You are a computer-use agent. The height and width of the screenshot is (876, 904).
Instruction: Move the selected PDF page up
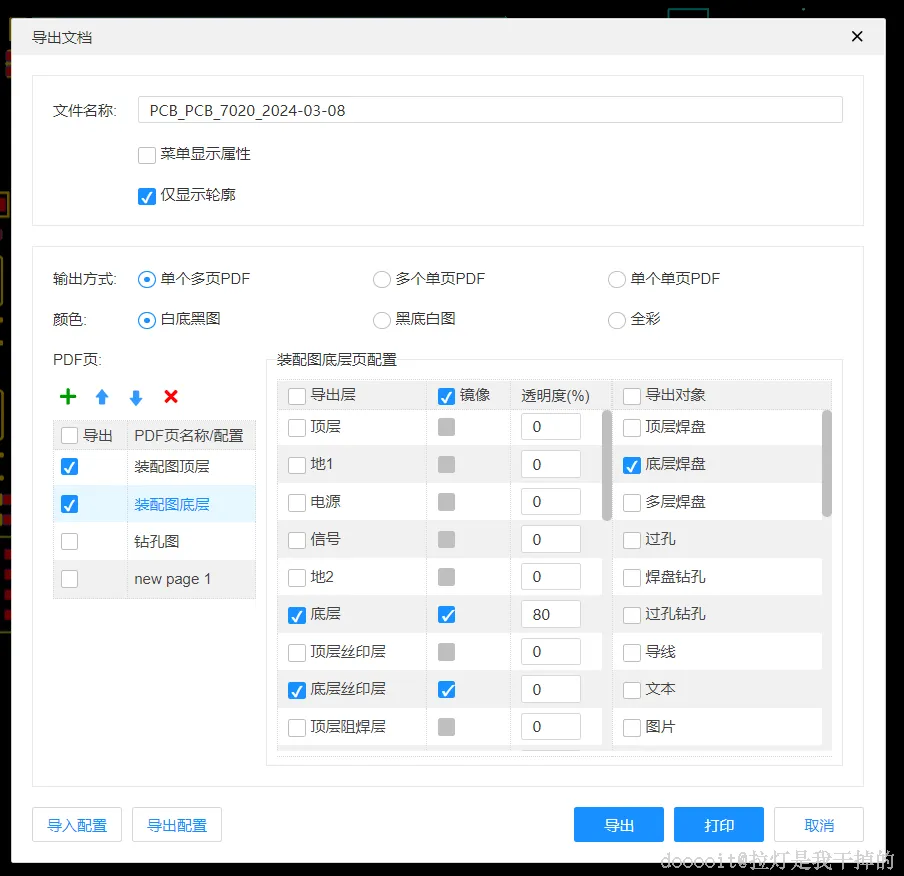(x=101, y=397)
